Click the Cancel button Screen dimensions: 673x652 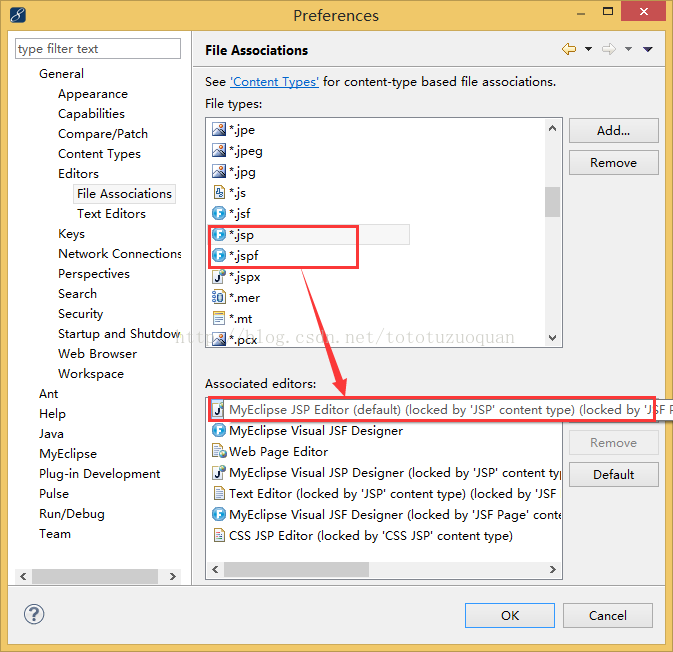coord(607,616)
